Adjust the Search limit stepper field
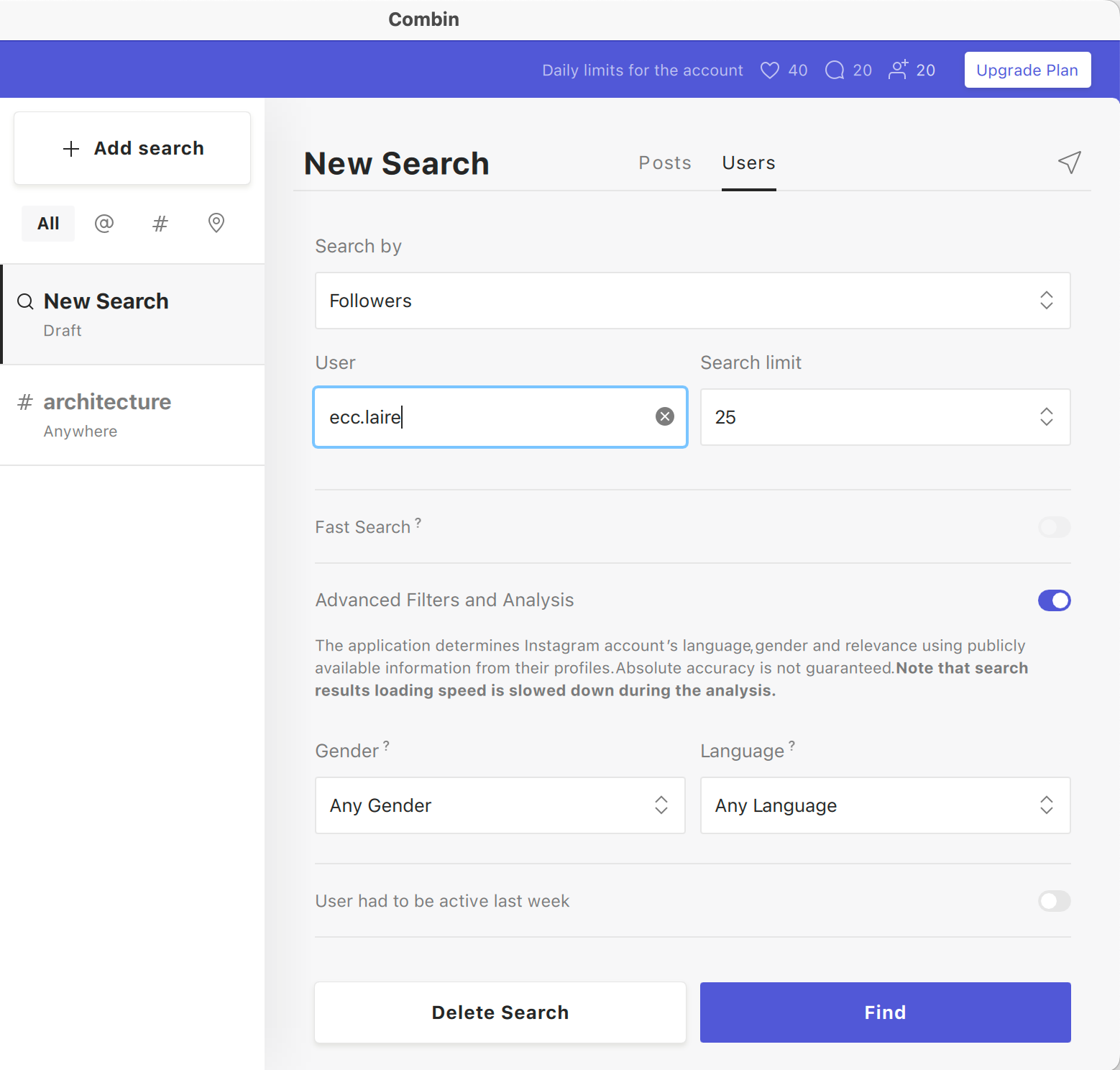Image resolution: width=1120 pixels, height=1070 pixels. click(x=1046, y=417)
